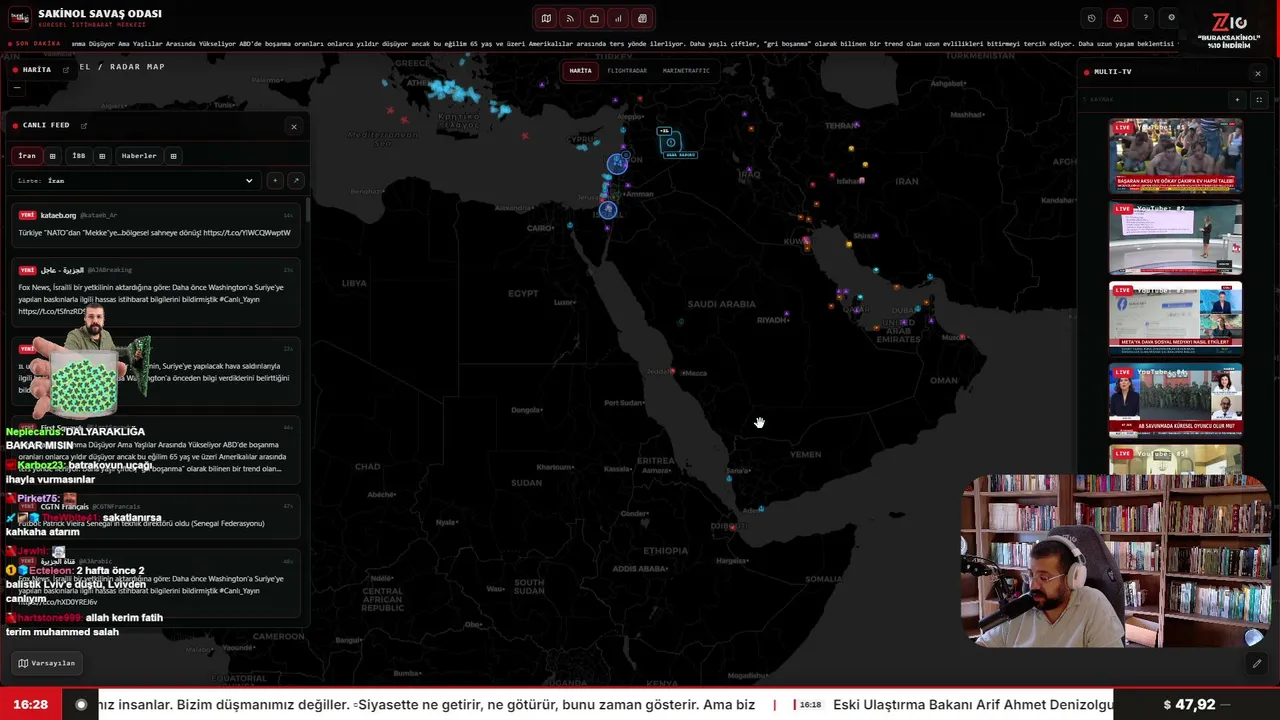Click the info marker over Syria
This screenshot has height=720, width=1280.
coord(671,143)
